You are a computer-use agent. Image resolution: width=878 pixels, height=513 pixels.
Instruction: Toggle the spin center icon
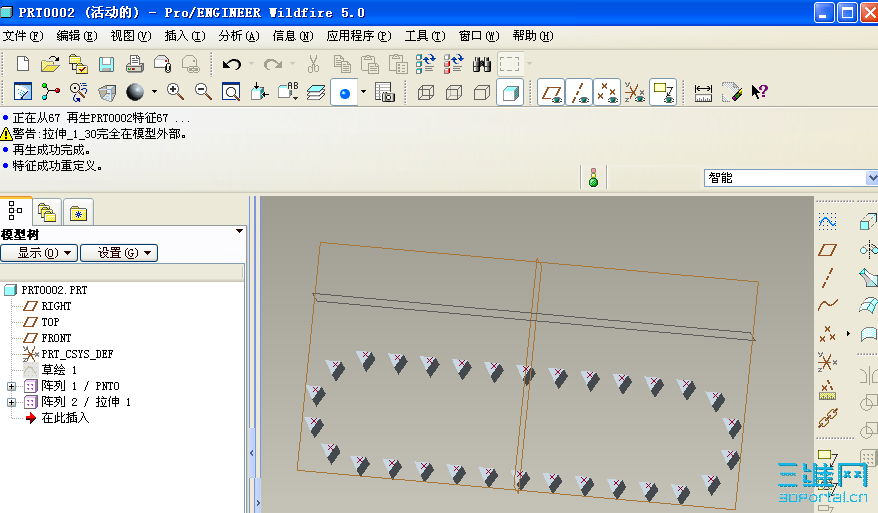[x=50, y=92]
